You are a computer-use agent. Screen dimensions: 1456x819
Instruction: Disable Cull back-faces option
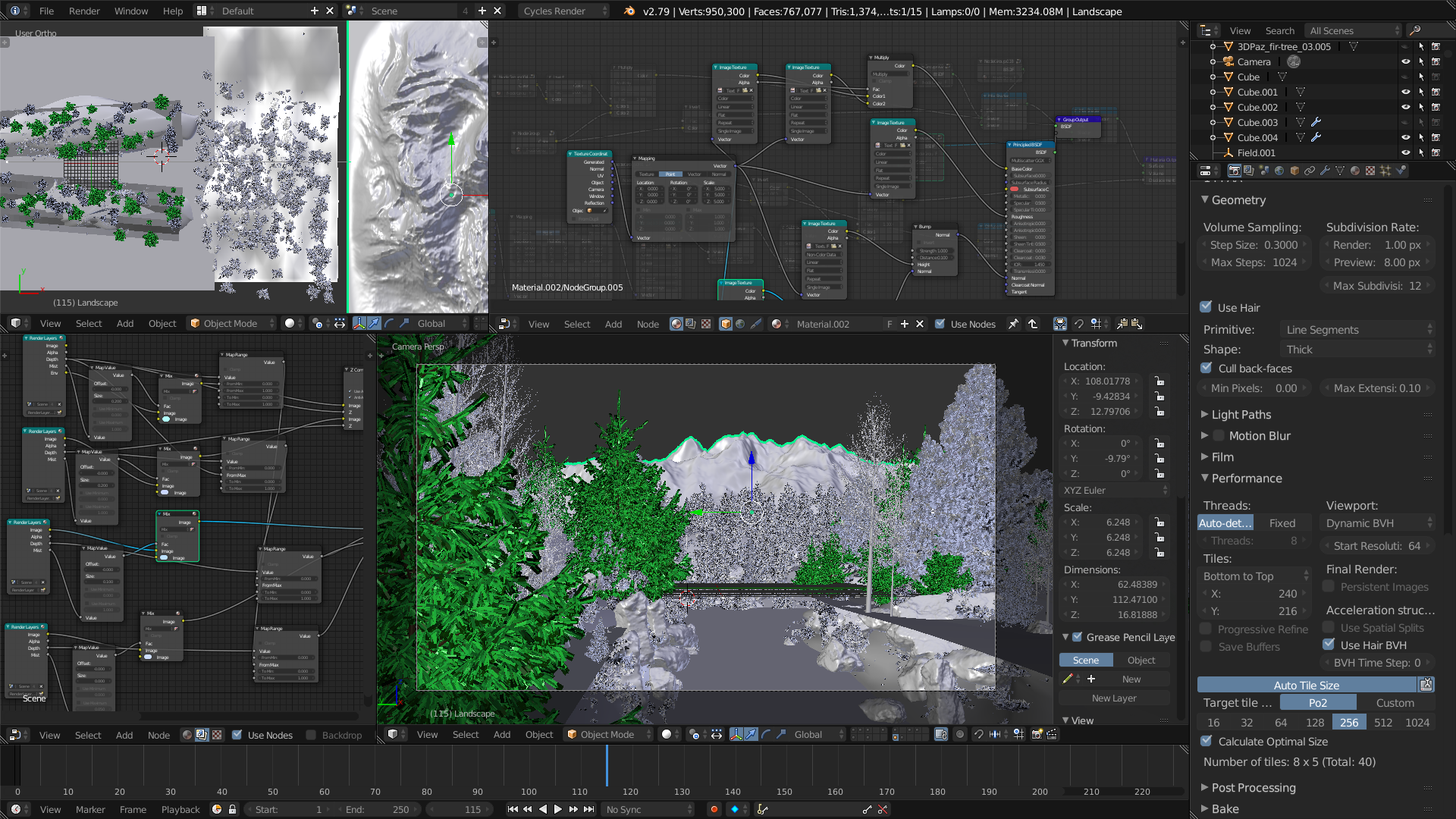pyautogui.click(x=1207, y=368)
